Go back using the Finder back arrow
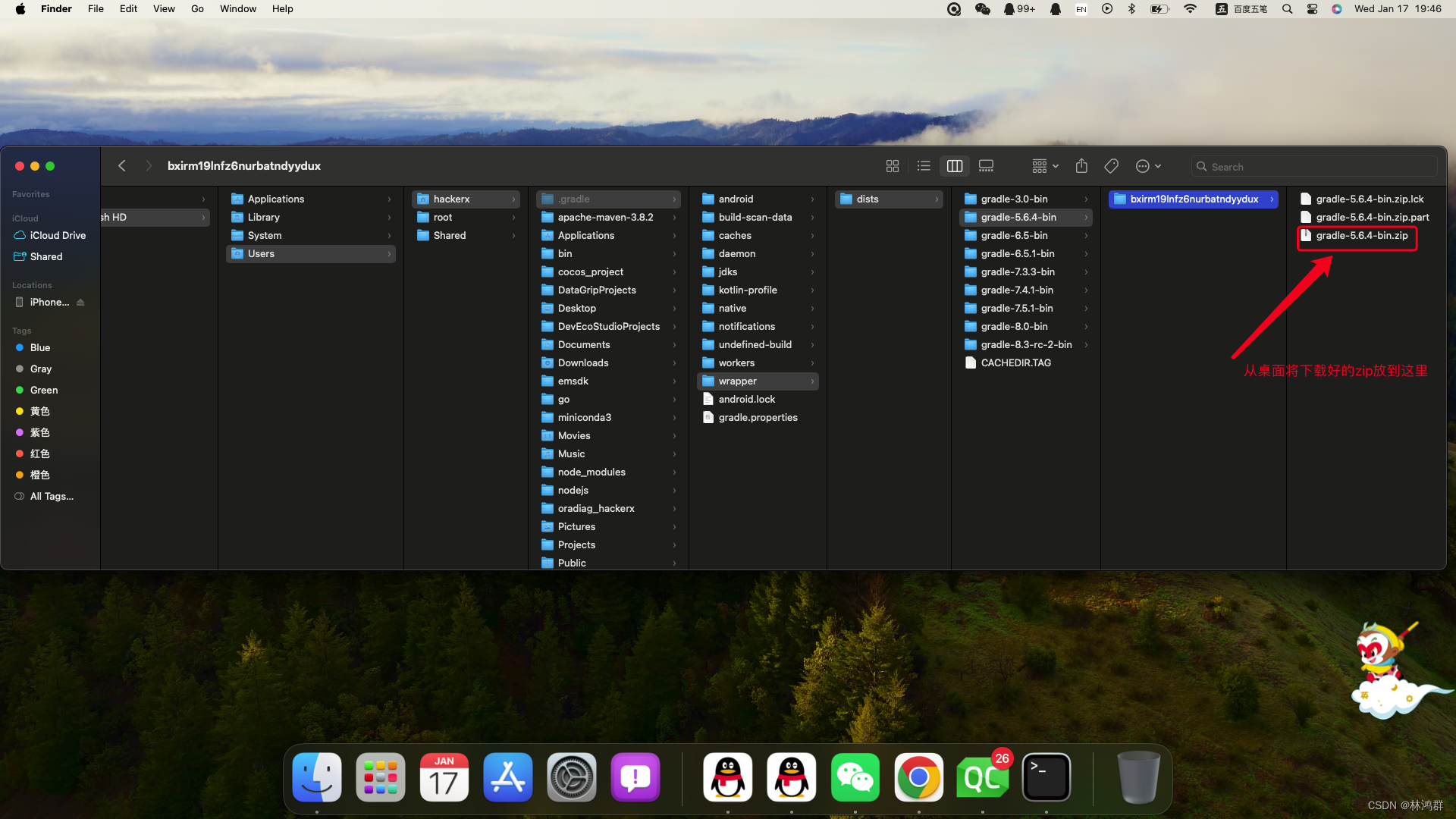 [x=122, y=166]
